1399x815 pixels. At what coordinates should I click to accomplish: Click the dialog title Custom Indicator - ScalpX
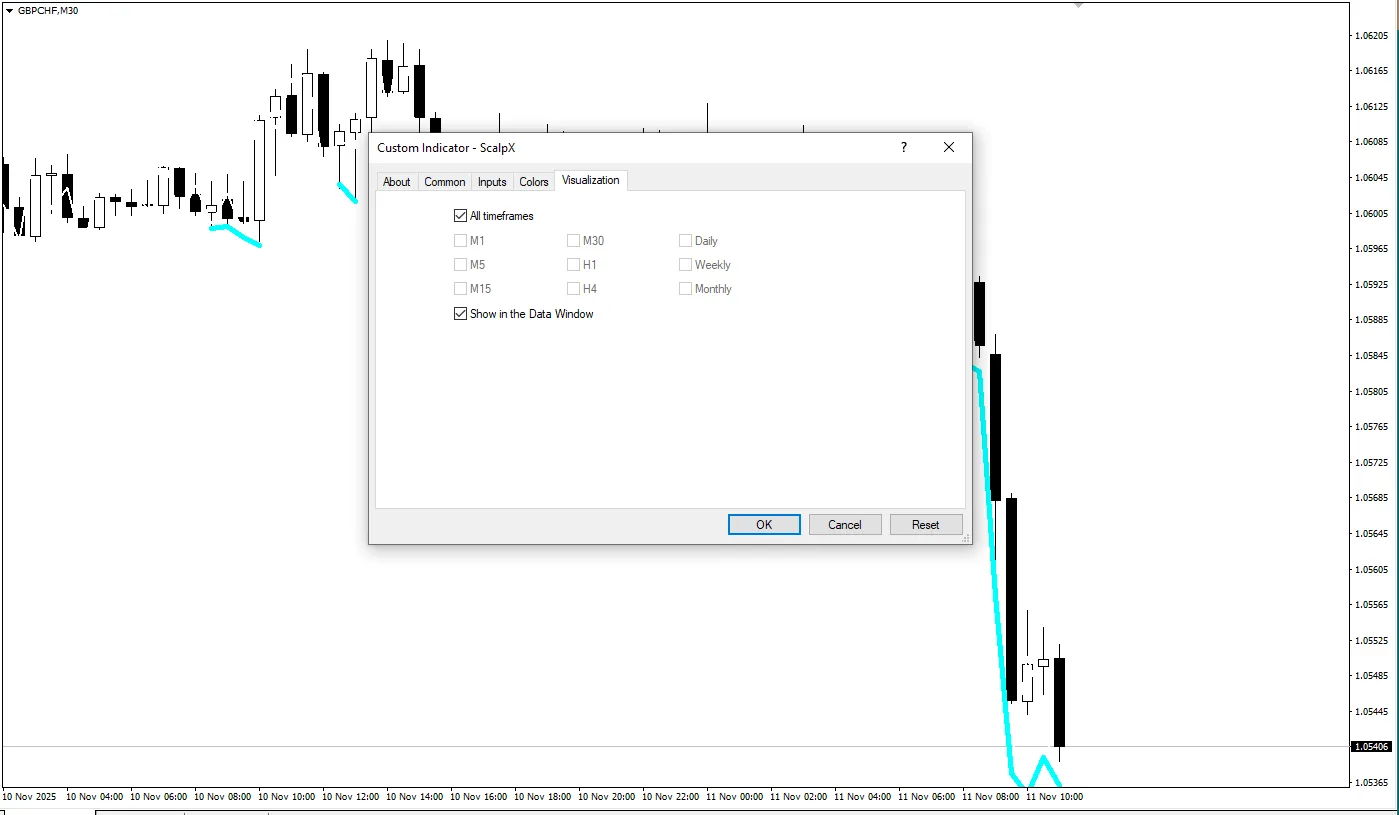coord(446,148)
